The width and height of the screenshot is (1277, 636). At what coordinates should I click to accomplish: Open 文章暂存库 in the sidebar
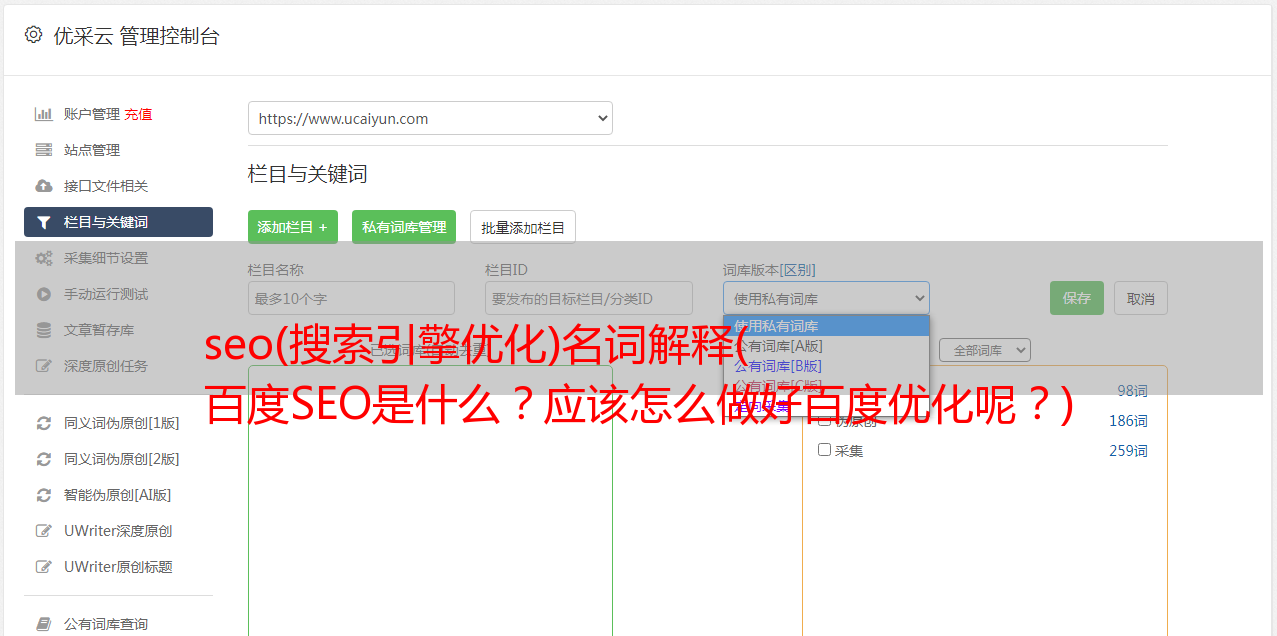click(x=99, y=330)
